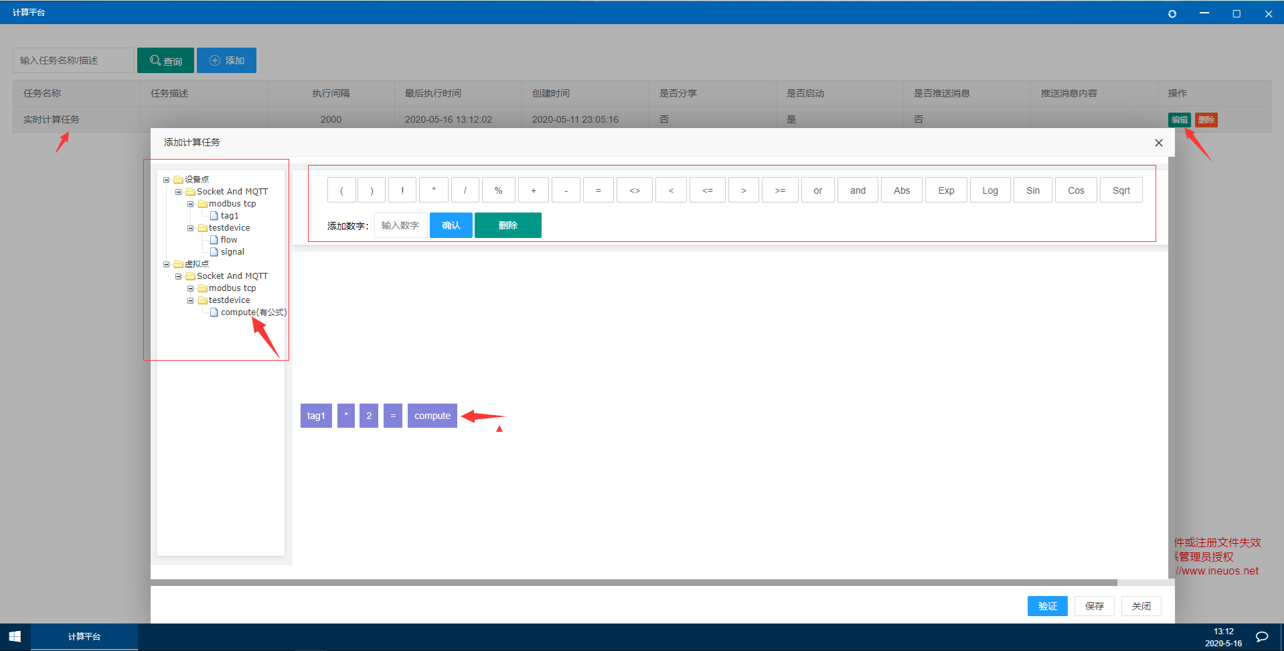Choose the signal point under testdevice
This screenshot has height=651, width=1284.
point(231,252)
